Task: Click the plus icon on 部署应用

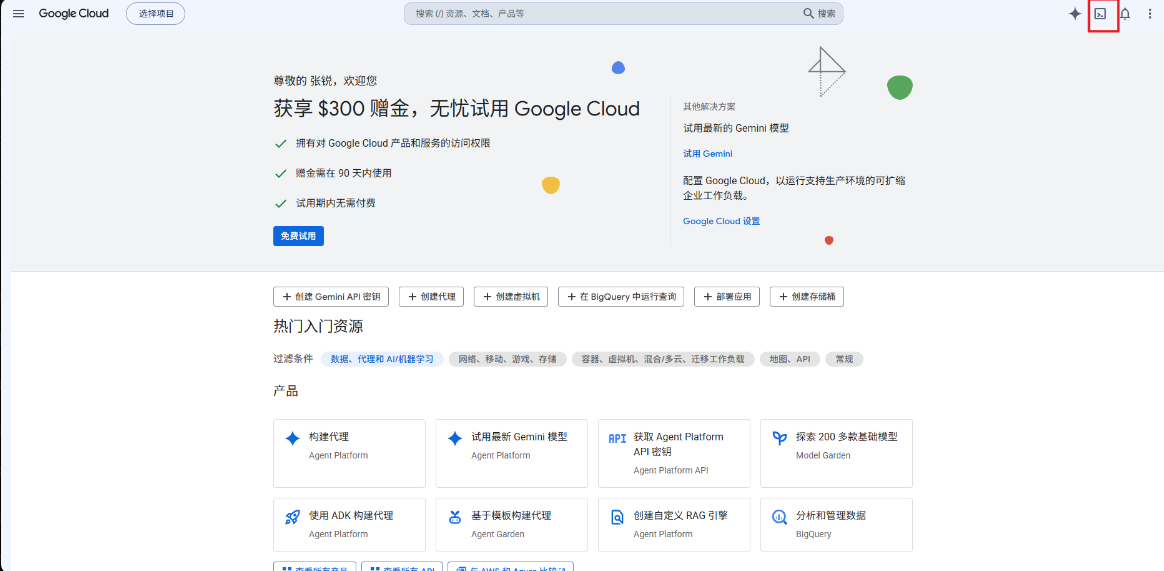Action: pyautogui.click(x=708, y=297)
